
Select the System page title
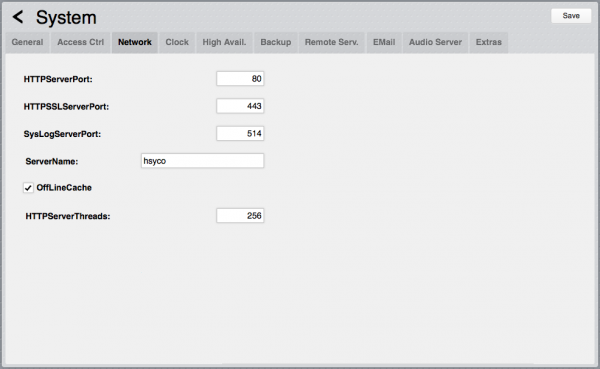[66, 18]
